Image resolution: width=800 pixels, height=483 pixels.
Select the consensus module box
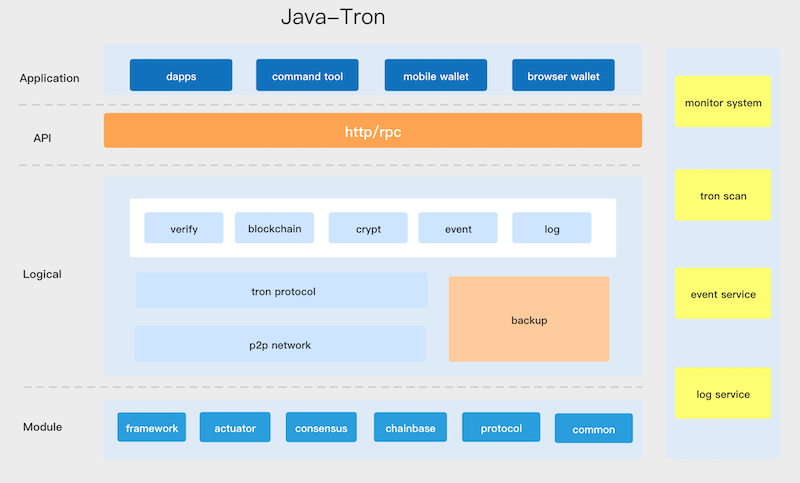point(321,427)
